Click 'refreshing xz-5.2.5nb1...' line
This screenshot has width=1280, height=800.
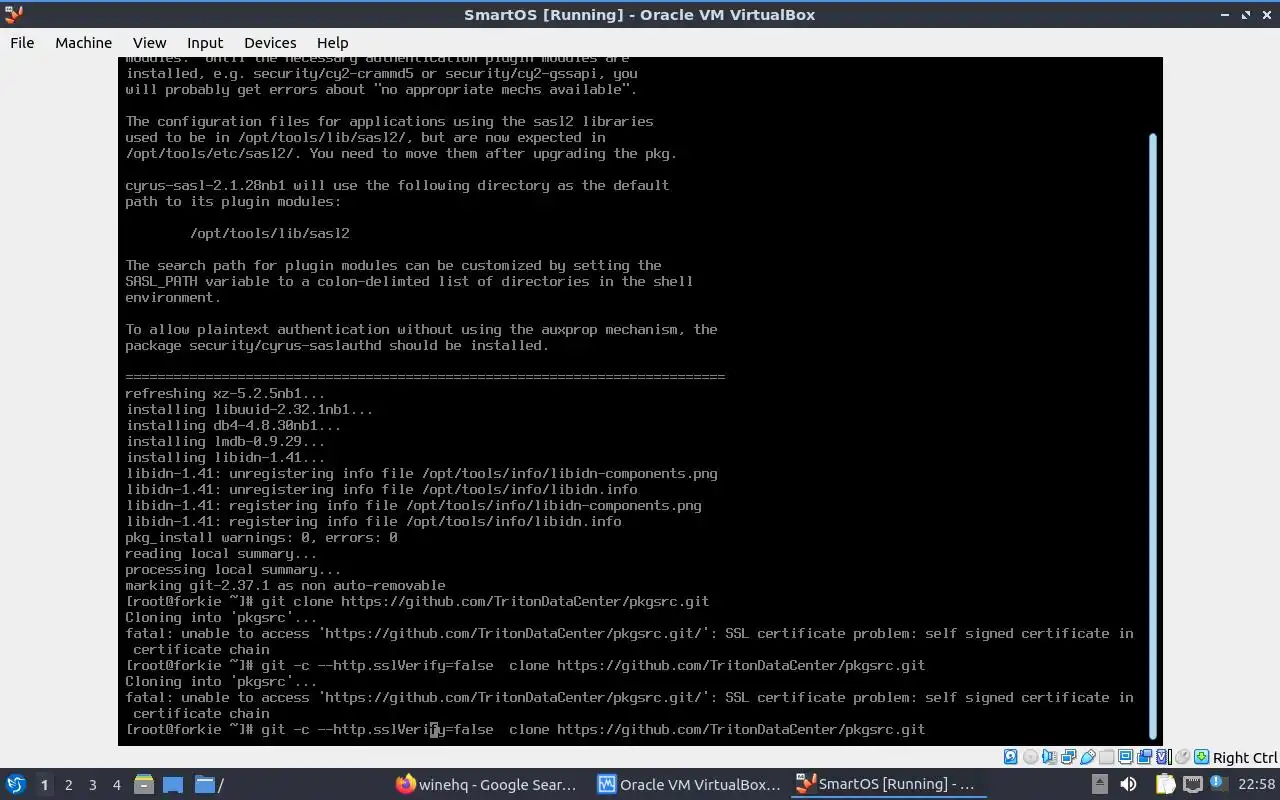[225, 393]
